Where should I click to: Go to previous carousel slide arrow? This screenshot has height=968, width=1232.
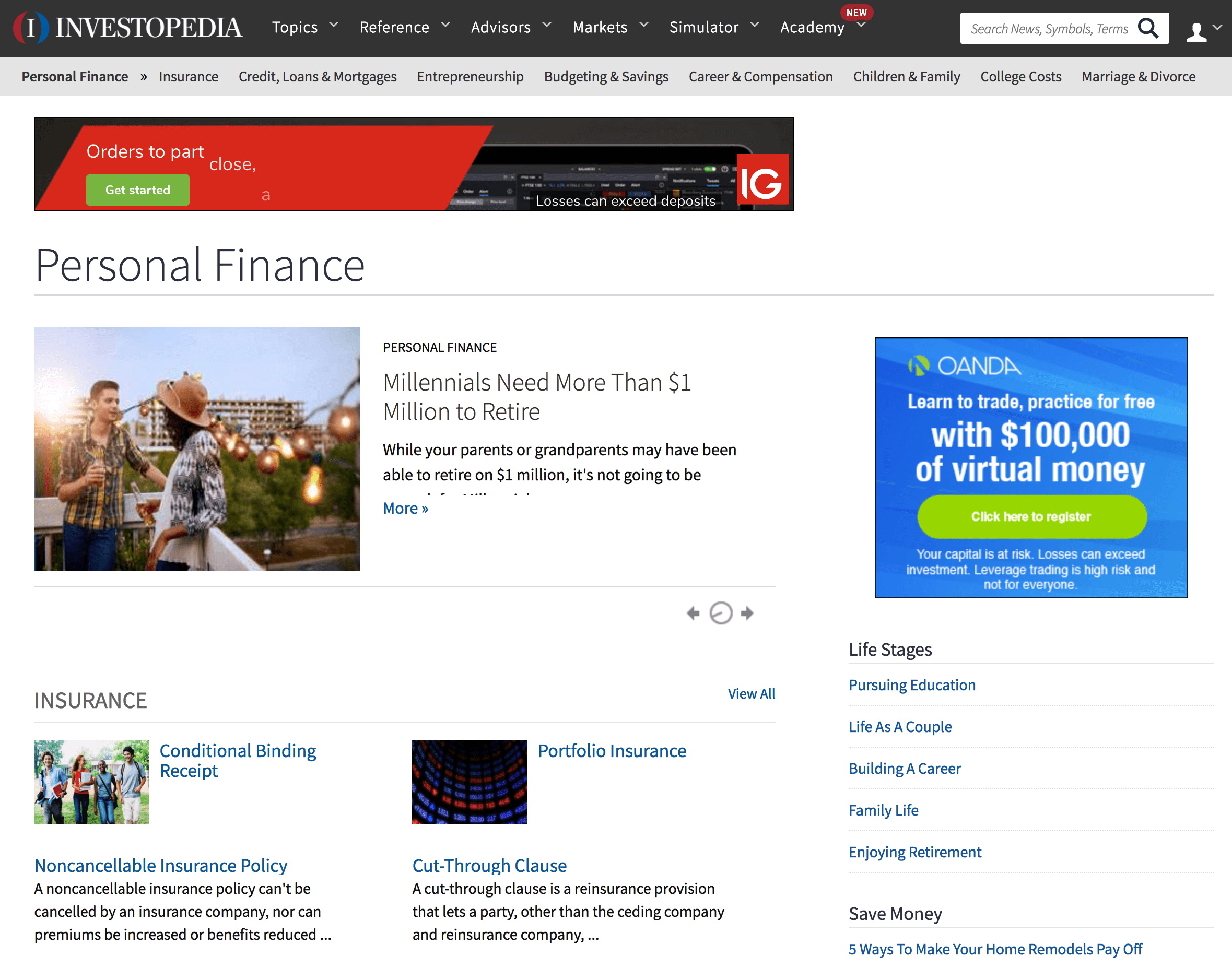[693, 613]
